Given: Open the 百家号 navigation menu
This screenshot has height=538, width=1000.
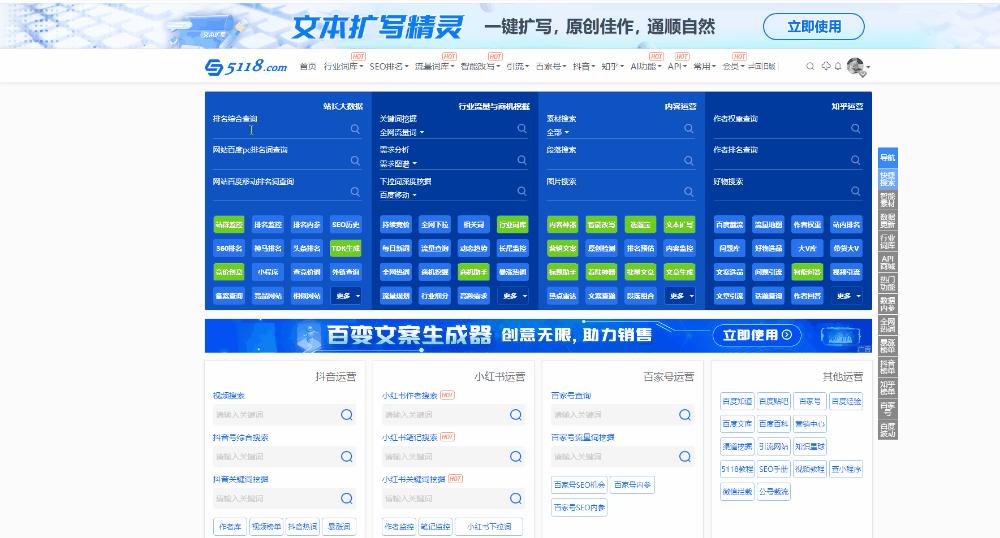Looking at the screenshot, I should (x=550, y=66).
